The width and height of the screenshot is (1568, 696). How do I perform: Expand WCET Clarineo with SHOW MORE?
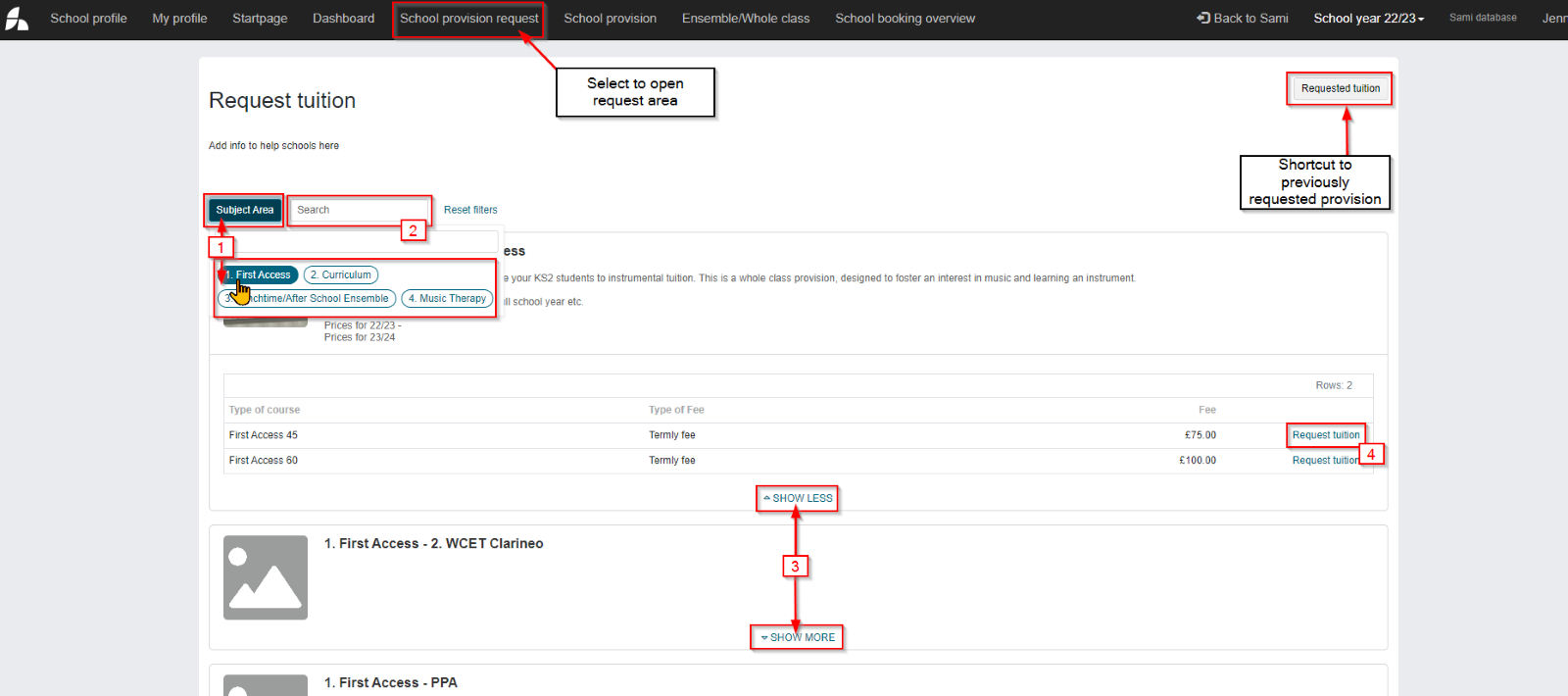[x=798, y=637]
